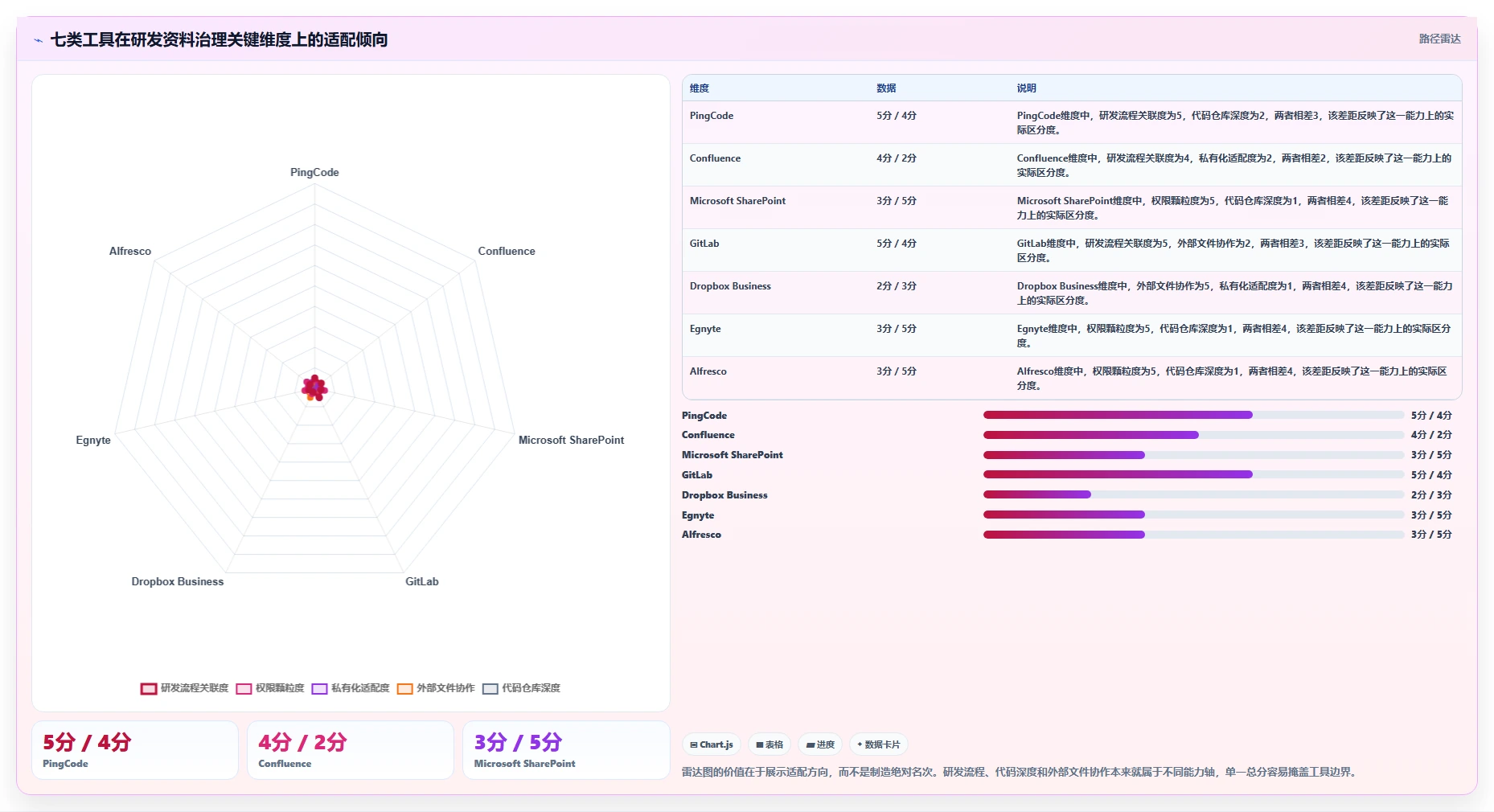Click the 表格 tag
This screenshot has width=1494, height=812.
point(770,744)
